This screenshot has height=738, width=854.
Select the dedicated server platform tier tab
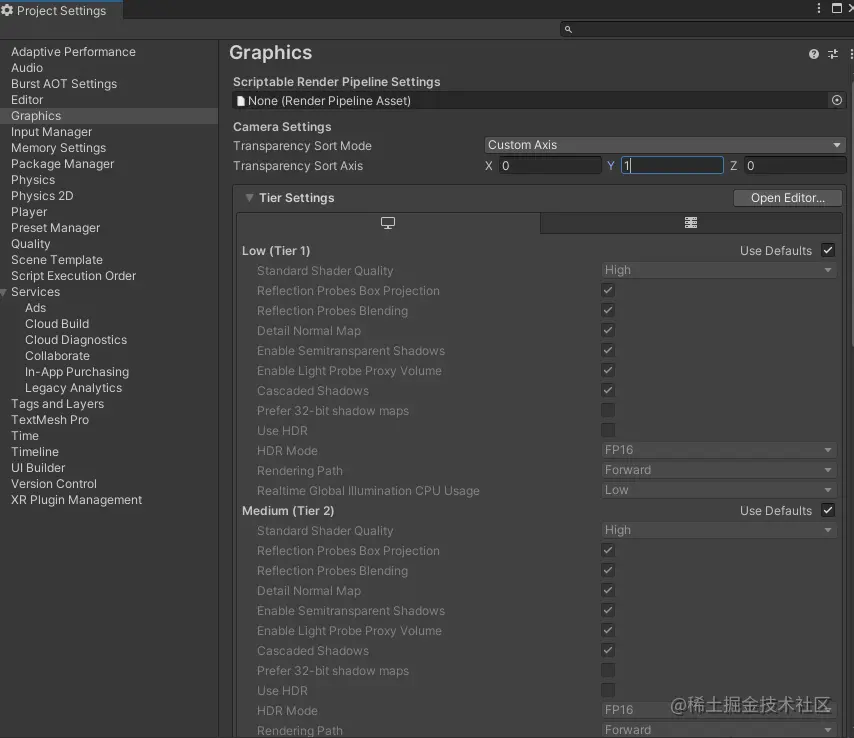(691, 223)
